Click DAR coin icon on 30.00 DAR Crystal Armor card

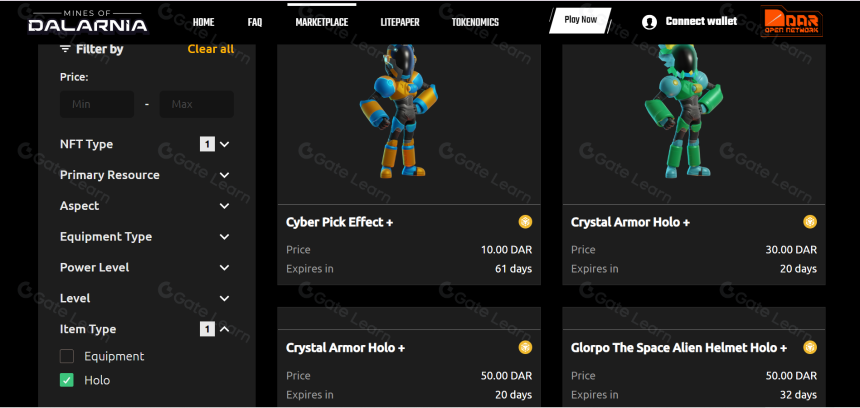(x=810, y=222)
